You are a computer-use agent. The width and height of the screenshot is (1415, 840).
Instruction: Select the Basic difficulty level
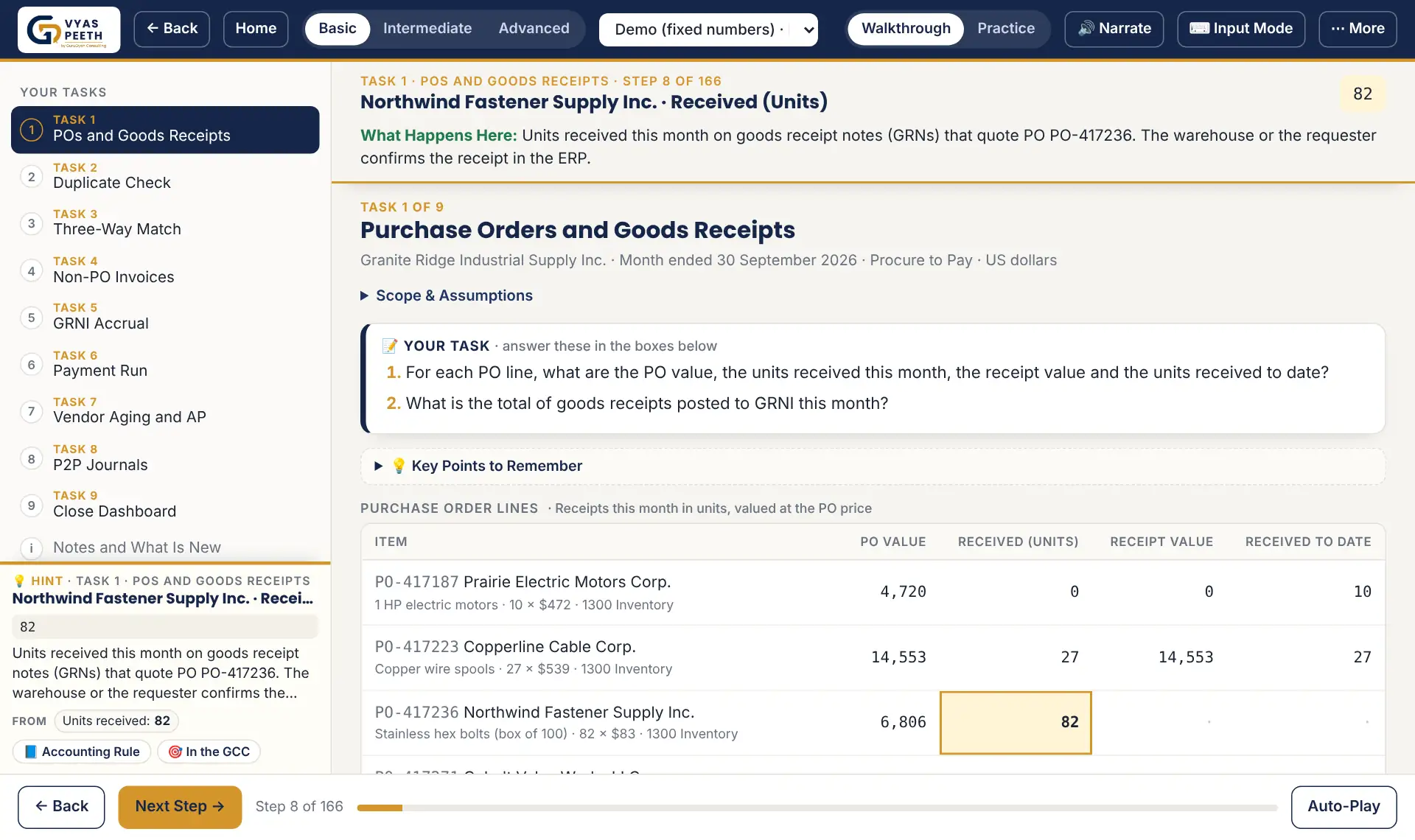click(338, 29)
